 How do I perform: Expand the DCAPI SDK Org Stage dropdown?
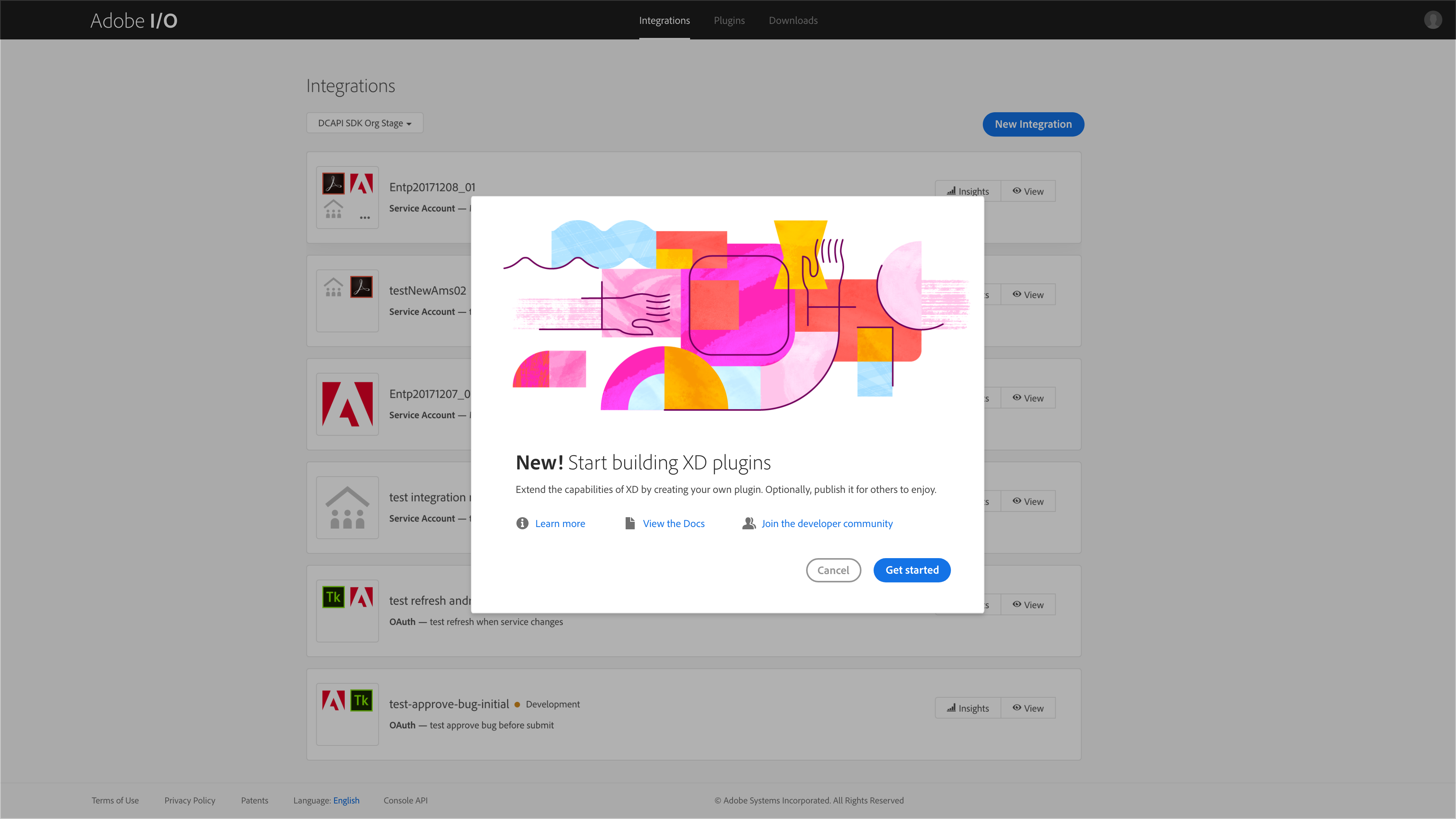(364, 122)
